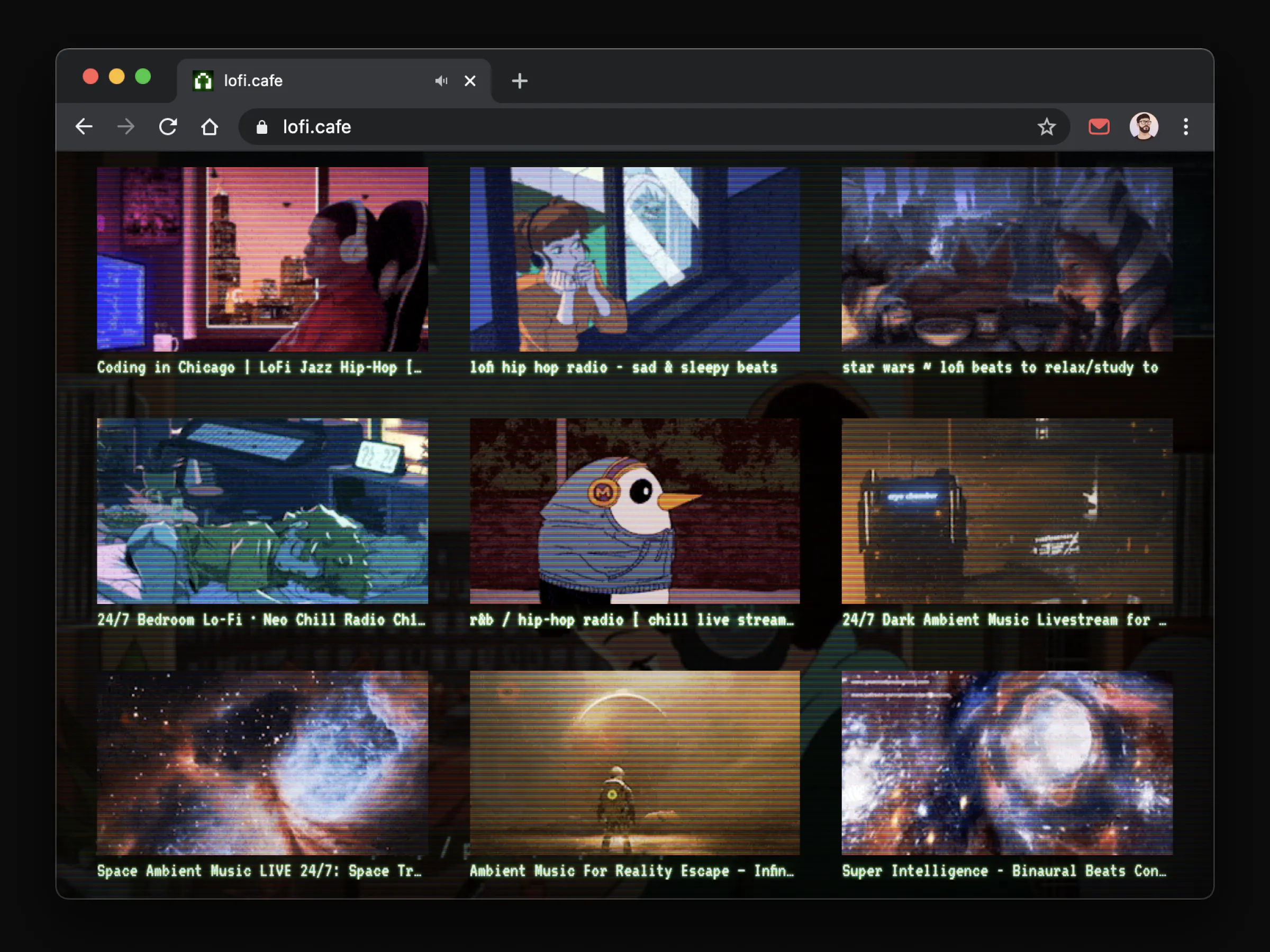1270x952 pixels.
Task: Play the Super Intelligence Binaural thumbnail
Action: pos(1007,763)
